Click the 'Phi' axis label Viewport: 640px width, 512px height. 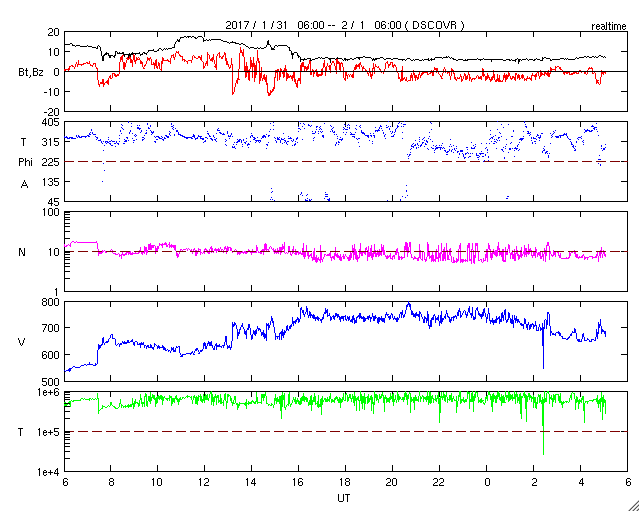pos(25,163)
